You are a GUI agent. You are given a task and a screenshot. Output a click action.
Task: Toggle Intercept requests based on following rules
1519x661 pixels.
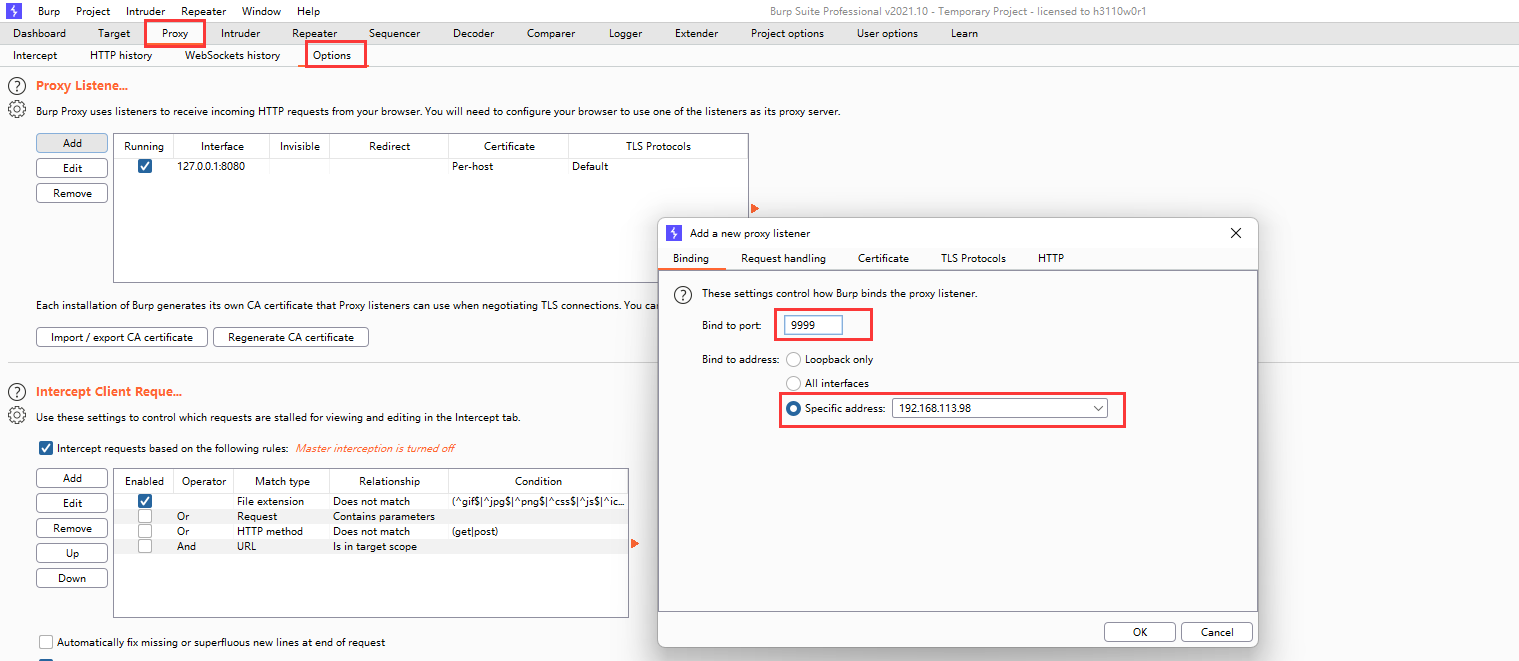click(x=45, y=448)
